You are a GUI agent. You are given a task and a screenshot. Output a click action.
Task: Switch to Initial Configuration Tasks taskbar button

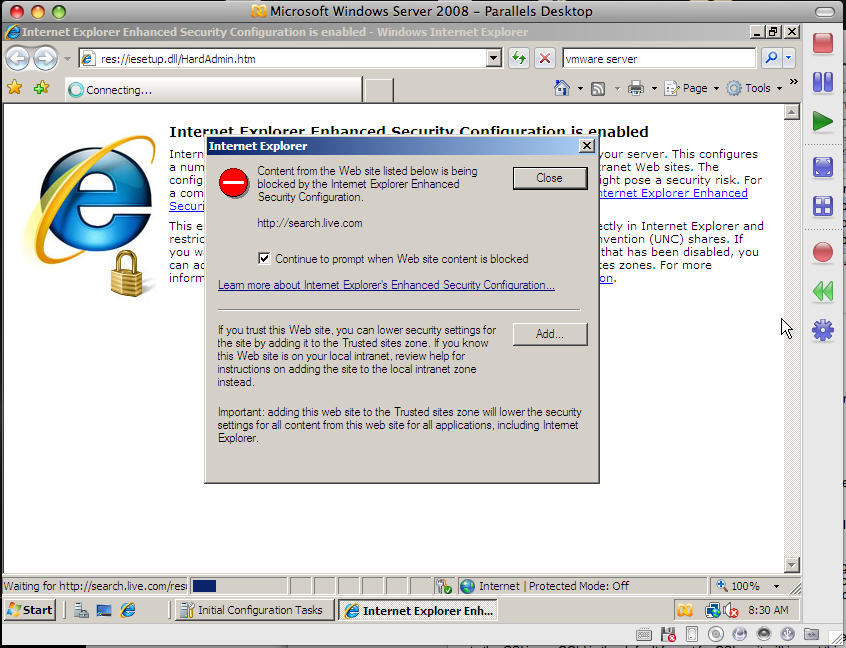point(255,610)
